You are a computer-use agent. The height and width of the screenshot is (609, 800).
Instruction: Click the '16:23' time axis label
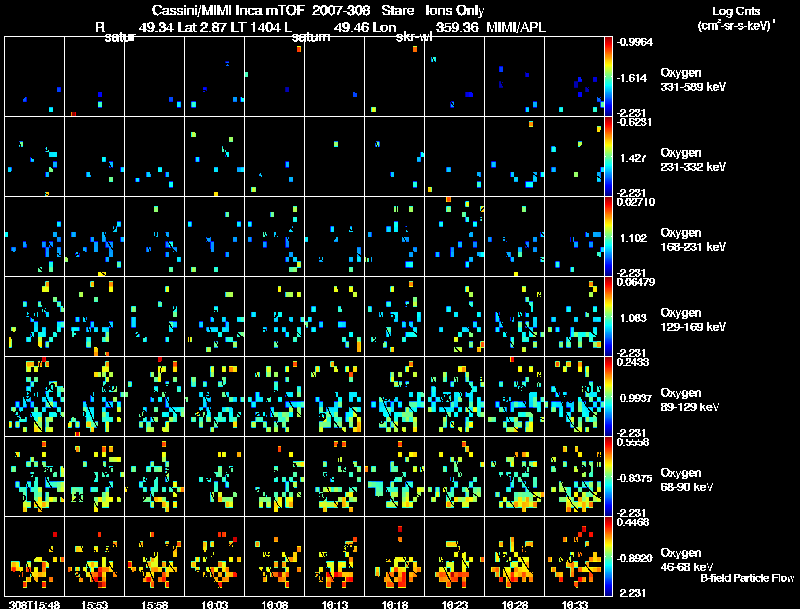coord(455,604)
